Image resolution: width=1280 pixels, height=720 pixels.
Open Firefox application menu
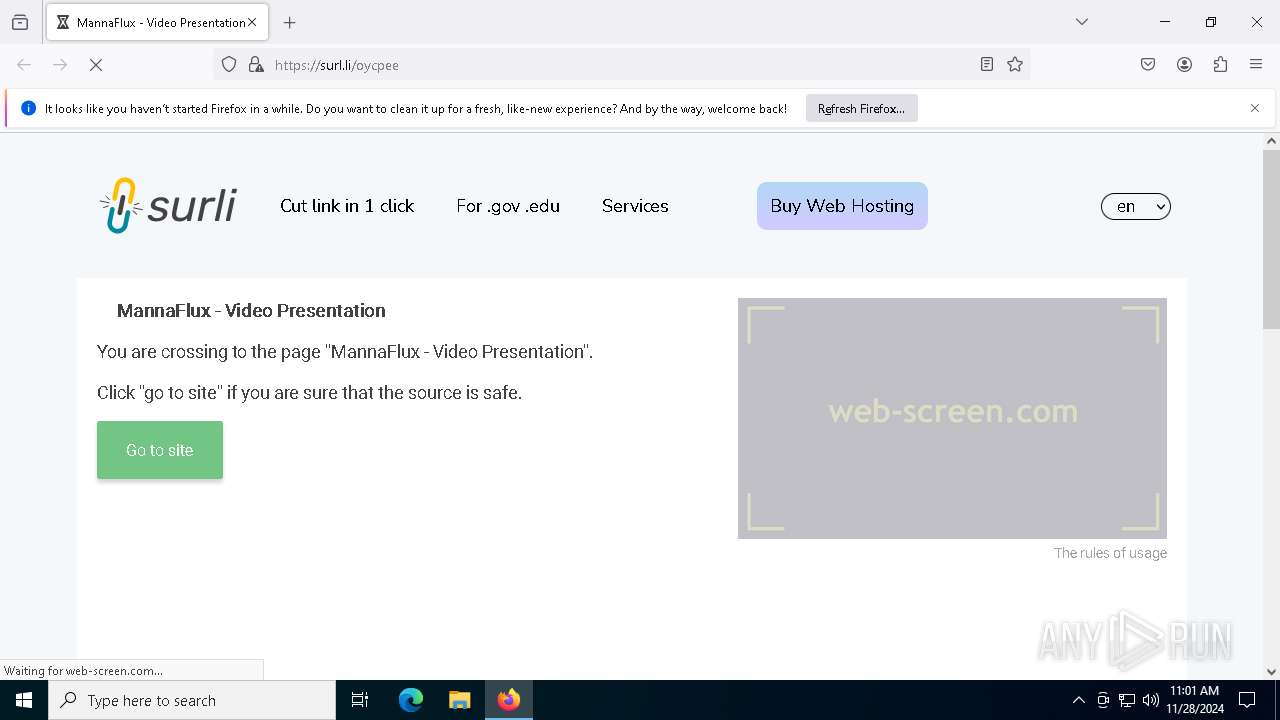click(x=1256, y=65)
